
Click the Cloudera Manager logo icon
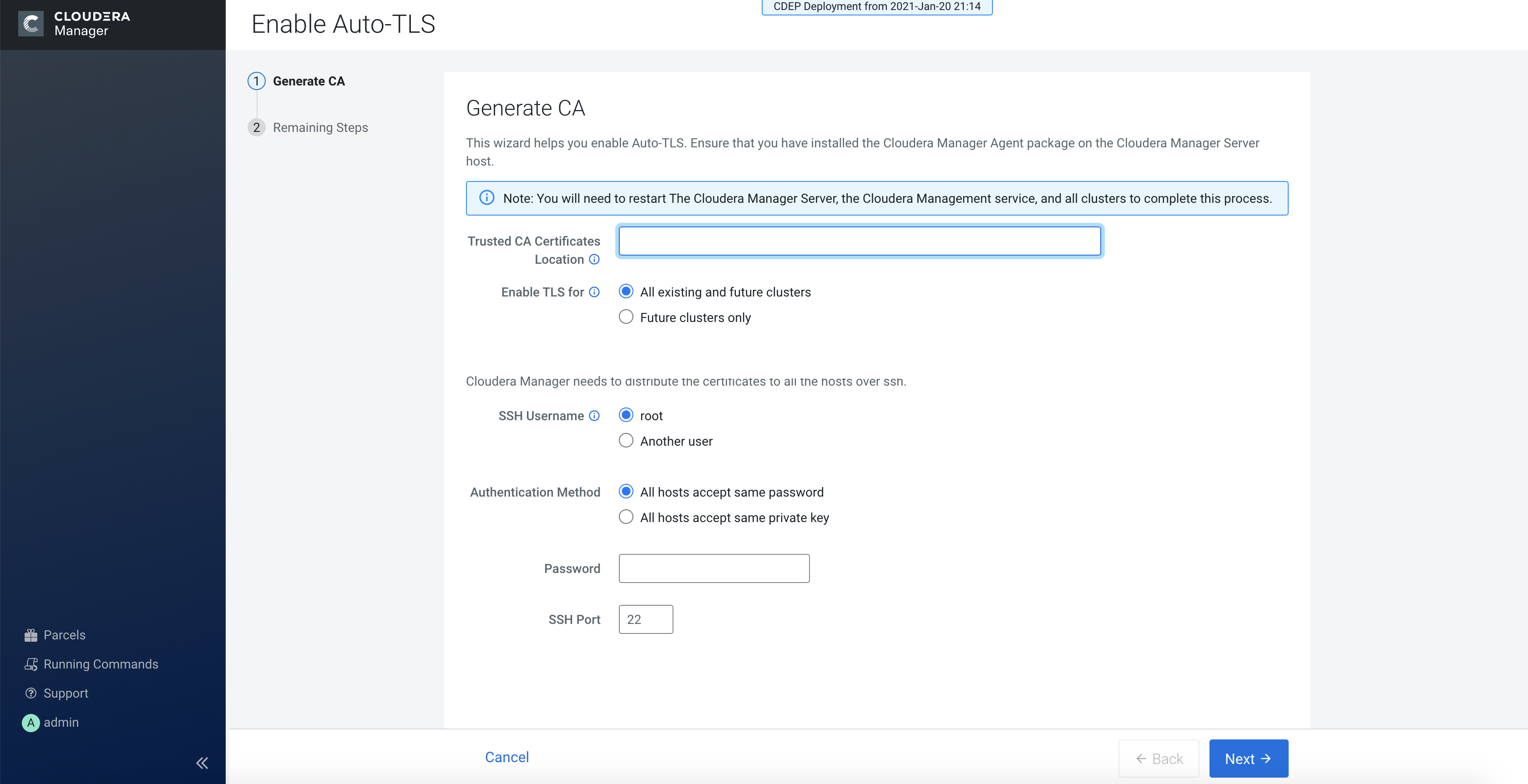tap(31, 24)
